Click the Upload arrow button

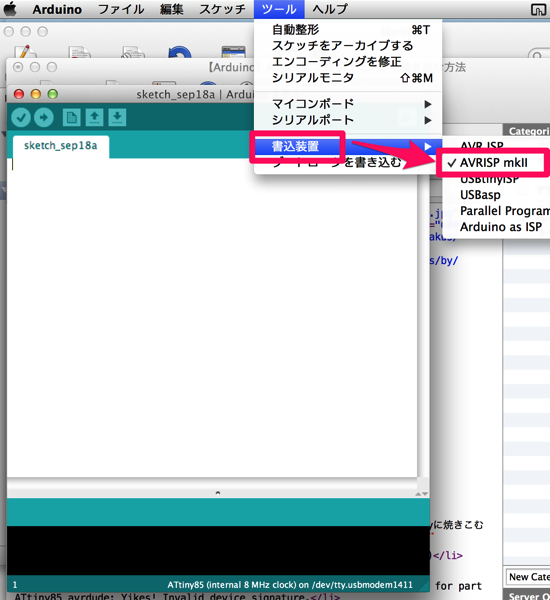coord(44,117)
